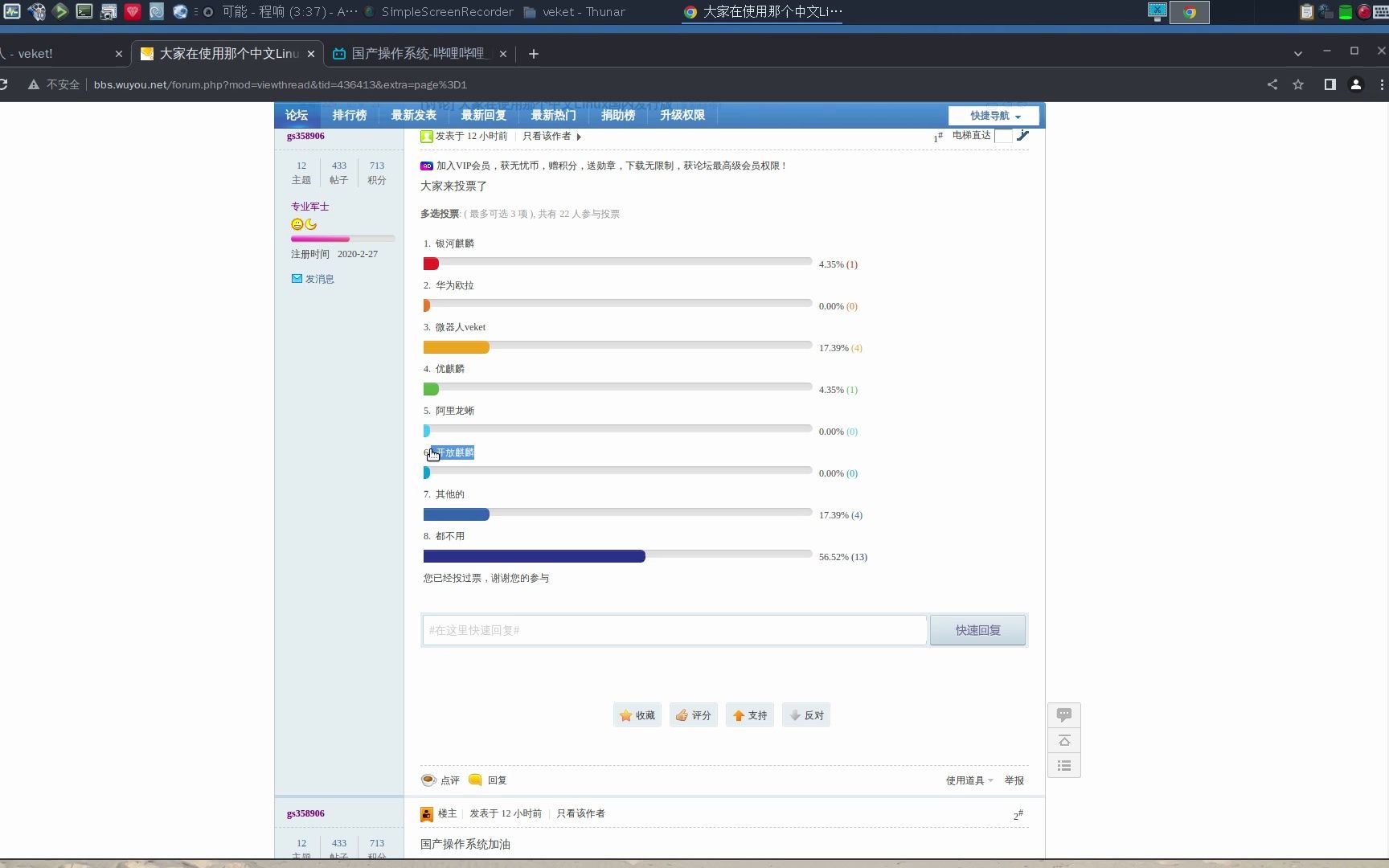The height and width of the screenshot is (868, 1389).
Task: Click 只看该作者 in the second post
Action: (580, 813)
